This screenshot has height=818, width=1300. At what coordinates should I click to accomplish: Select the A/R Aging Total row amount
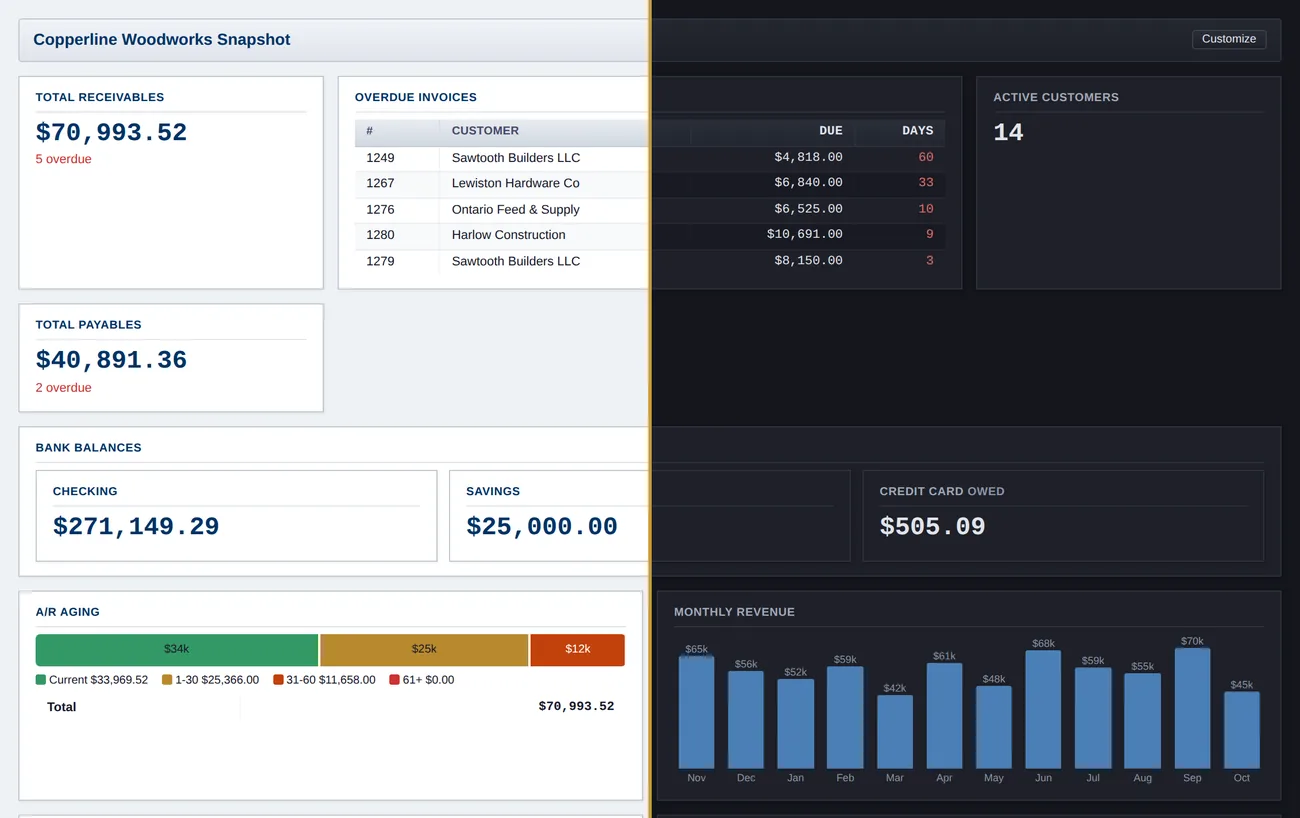pos(576,707)
